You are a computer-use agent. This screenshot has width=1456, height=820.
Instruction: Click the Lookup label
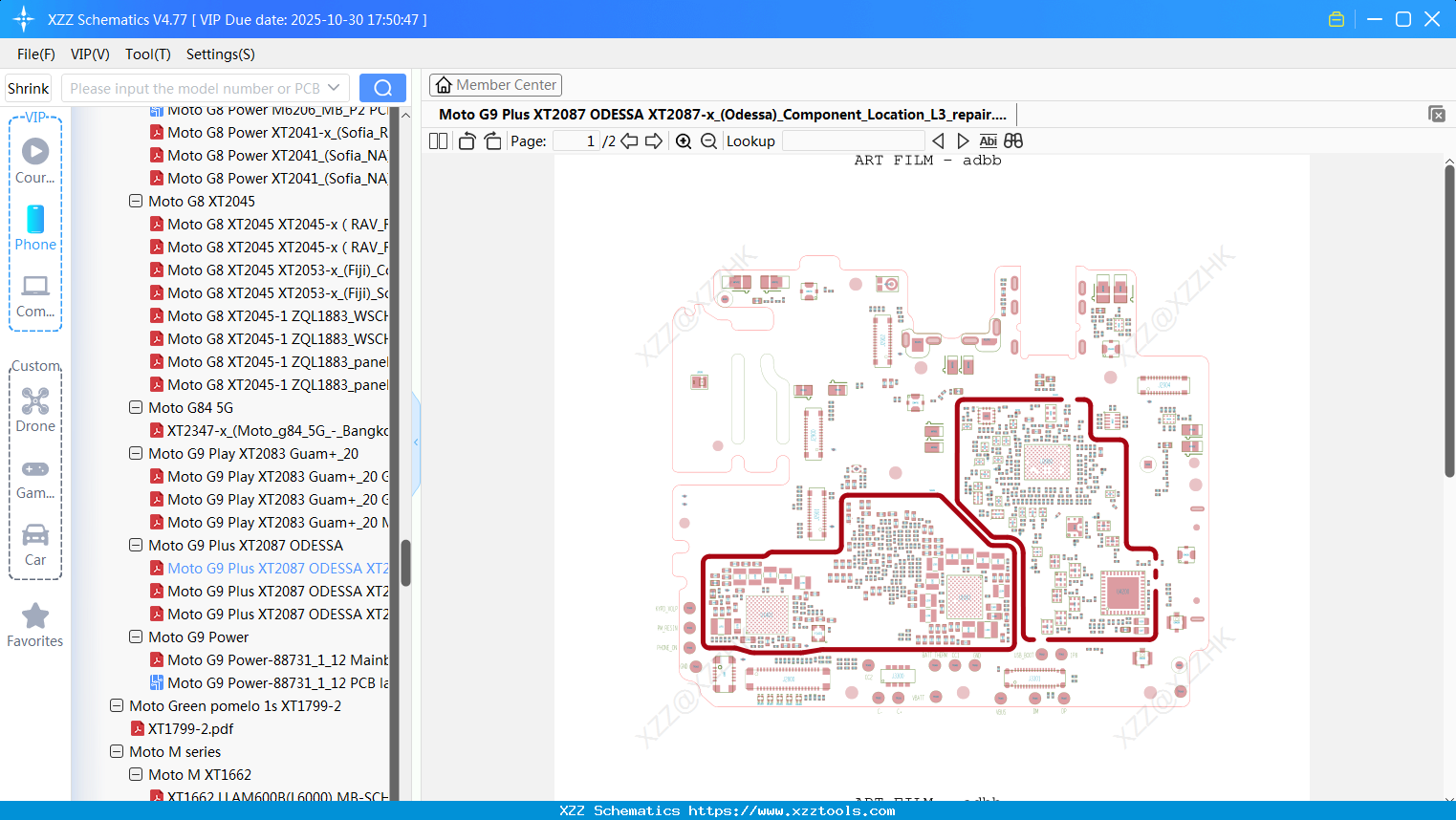tap(750, 141)
